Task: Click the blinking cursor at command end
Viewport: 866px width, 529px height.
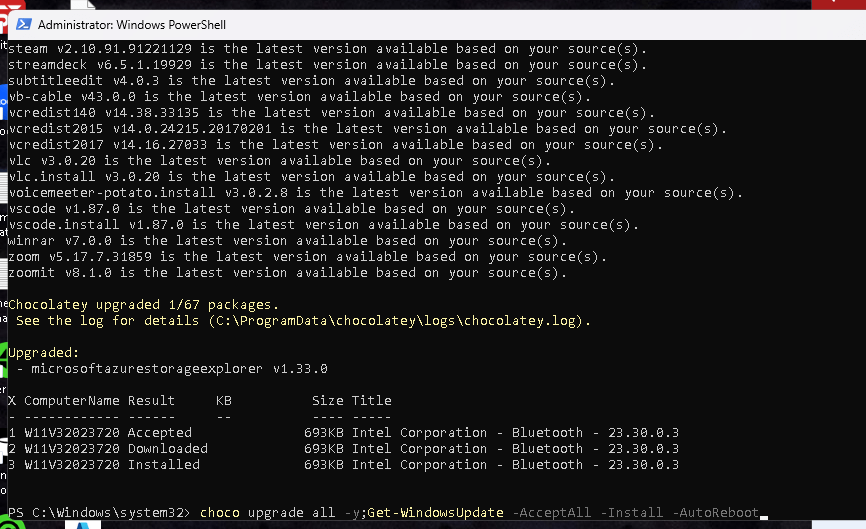Action: click(764, 517)
